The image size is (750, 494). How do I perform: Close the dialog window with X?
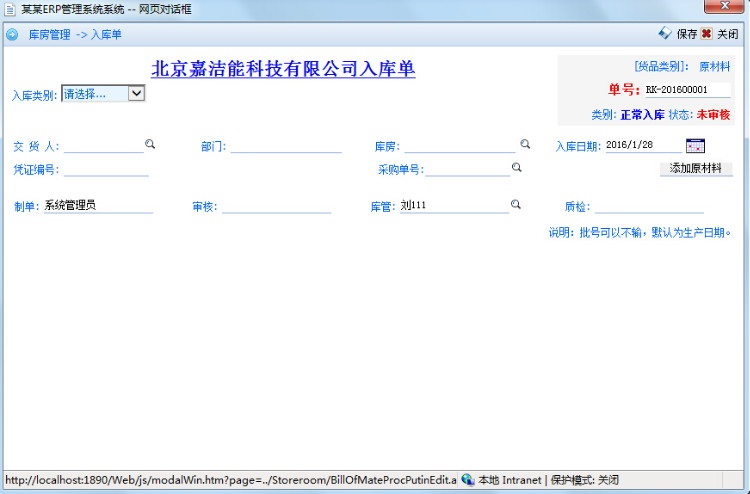(x=725, y=6)
